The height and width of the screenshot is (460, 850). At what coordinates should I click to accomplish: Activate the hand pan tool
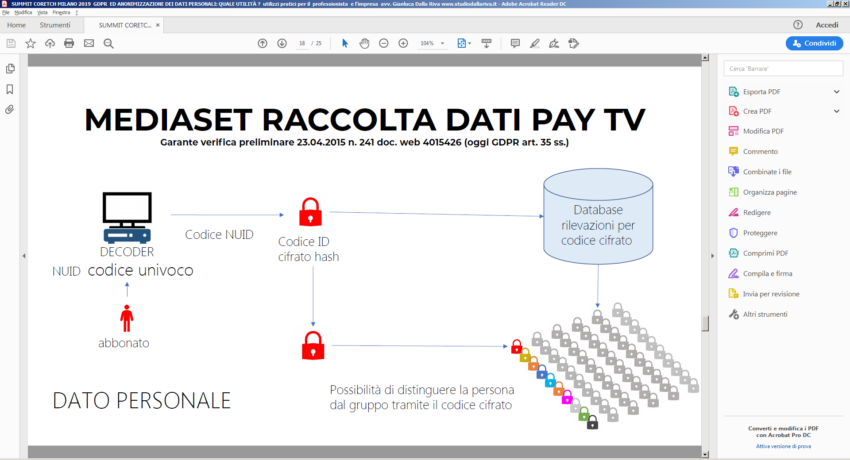tap(364, 43)
